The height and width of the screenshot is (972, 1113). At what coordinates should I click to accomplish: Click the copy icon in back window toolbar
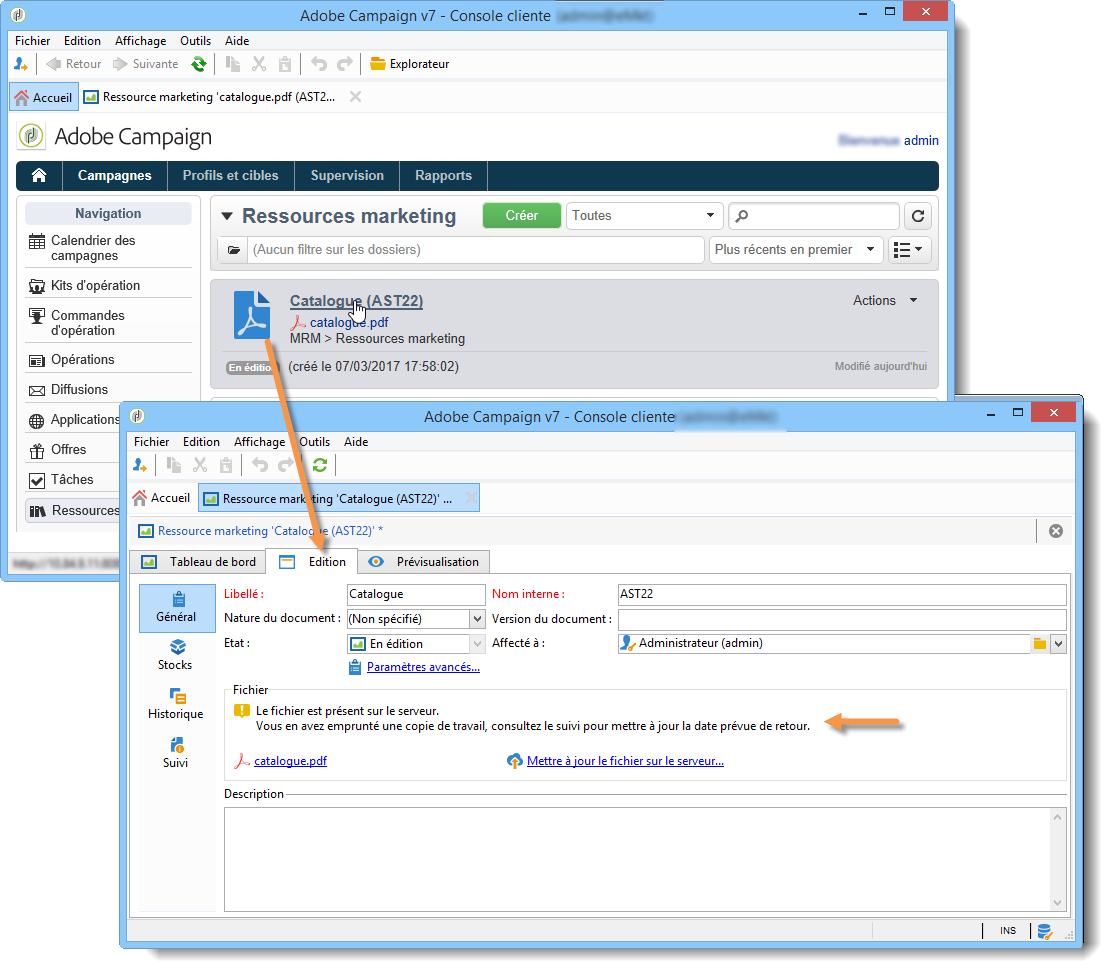(x=232, y=64)
